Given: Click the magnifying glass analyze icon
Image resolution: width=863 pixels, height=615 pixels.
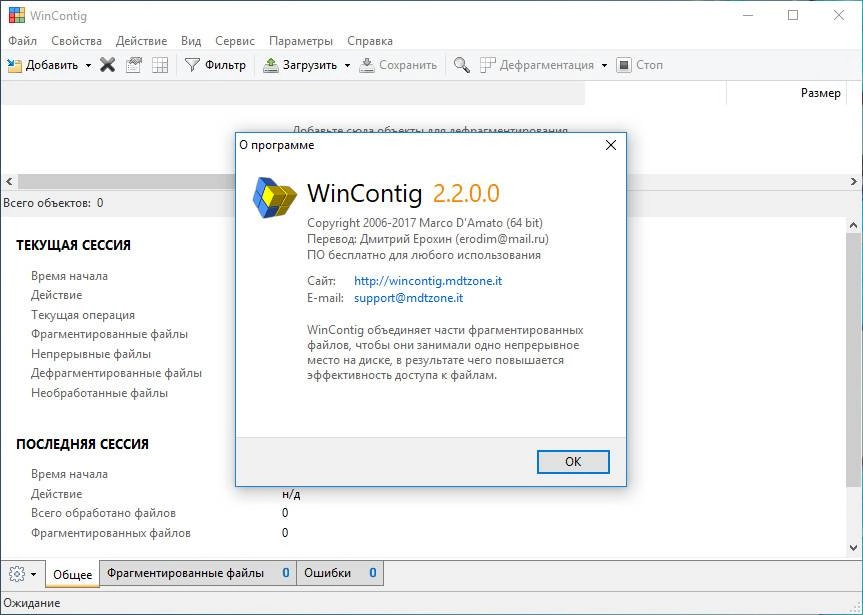Looking at the screenshot, I should (x=462, y=65).
